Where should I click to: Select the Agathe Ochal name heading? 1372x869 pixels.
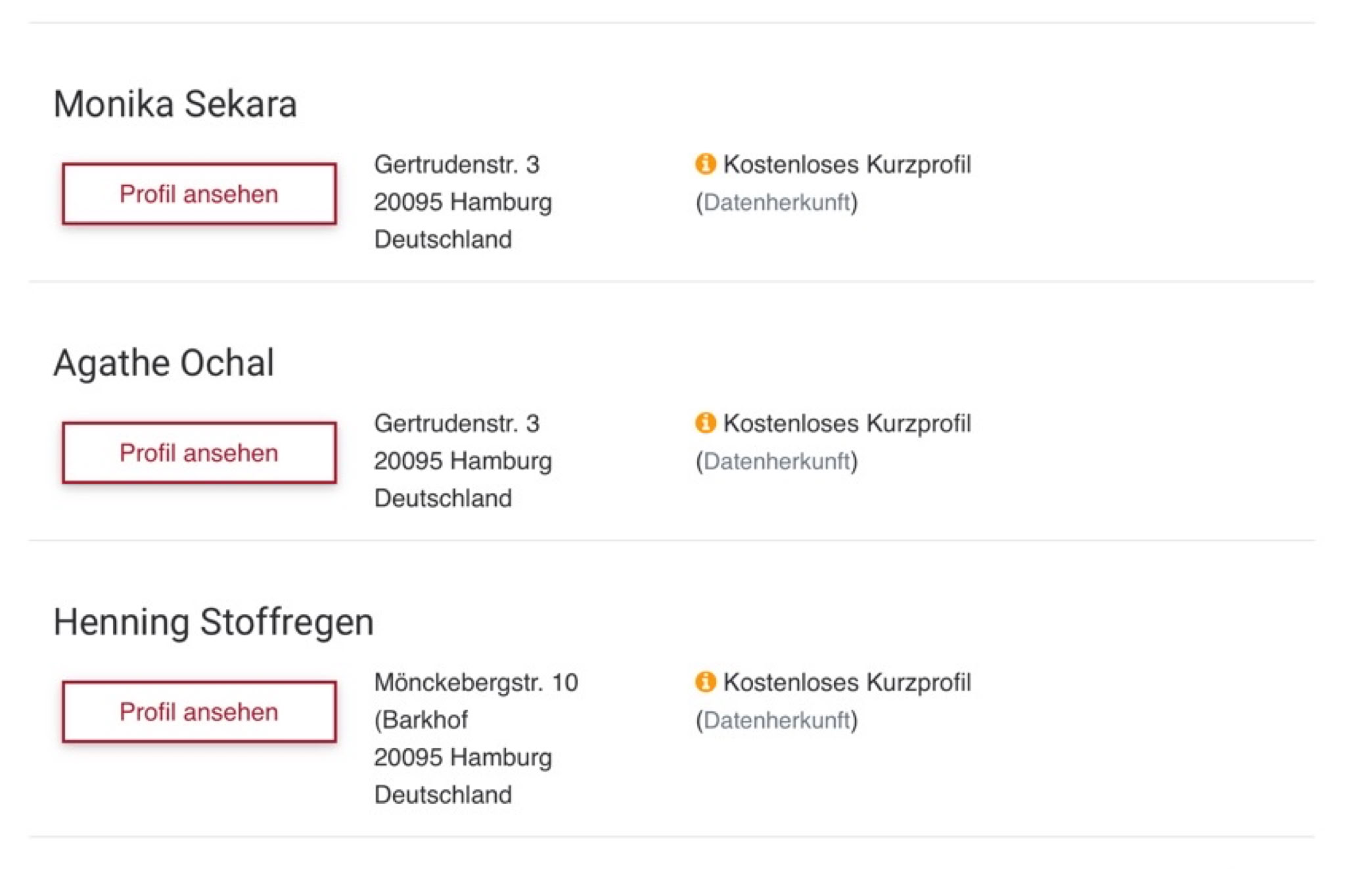pyautogui.click(x=164, y=363)
